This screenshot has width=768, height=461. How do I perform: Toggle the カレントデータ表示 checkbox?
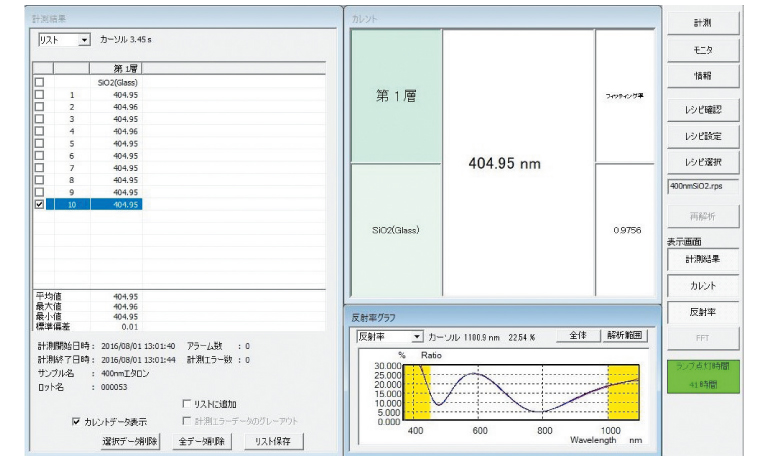point(77,421)
